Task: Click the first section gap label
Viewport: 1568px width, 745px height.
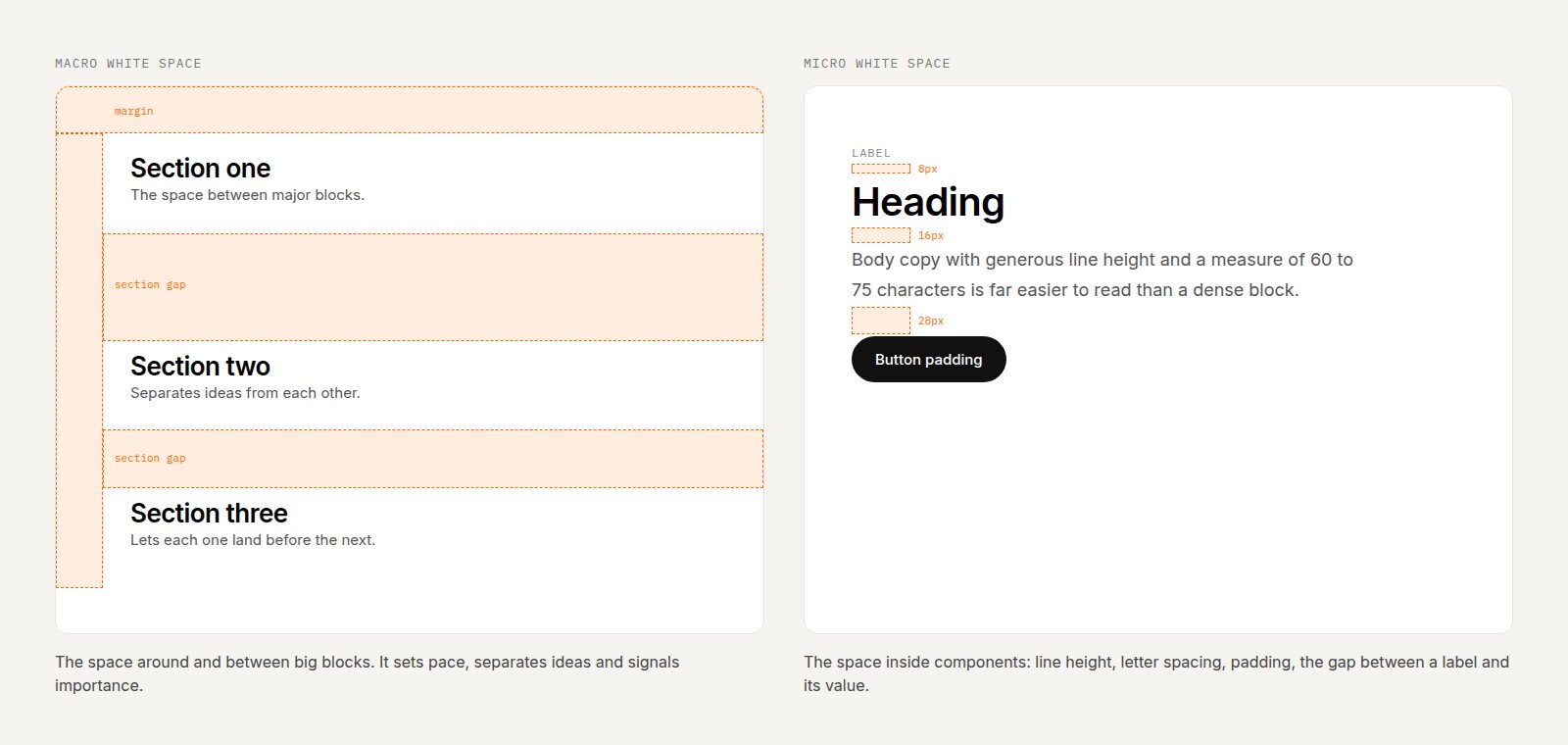Action: [150, 284]
